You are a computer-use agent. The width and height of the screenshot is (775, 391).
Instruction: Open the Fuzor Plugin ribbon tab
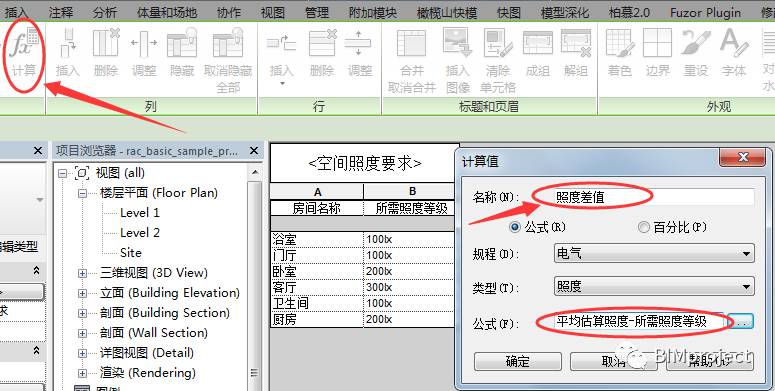click(705, 12)
